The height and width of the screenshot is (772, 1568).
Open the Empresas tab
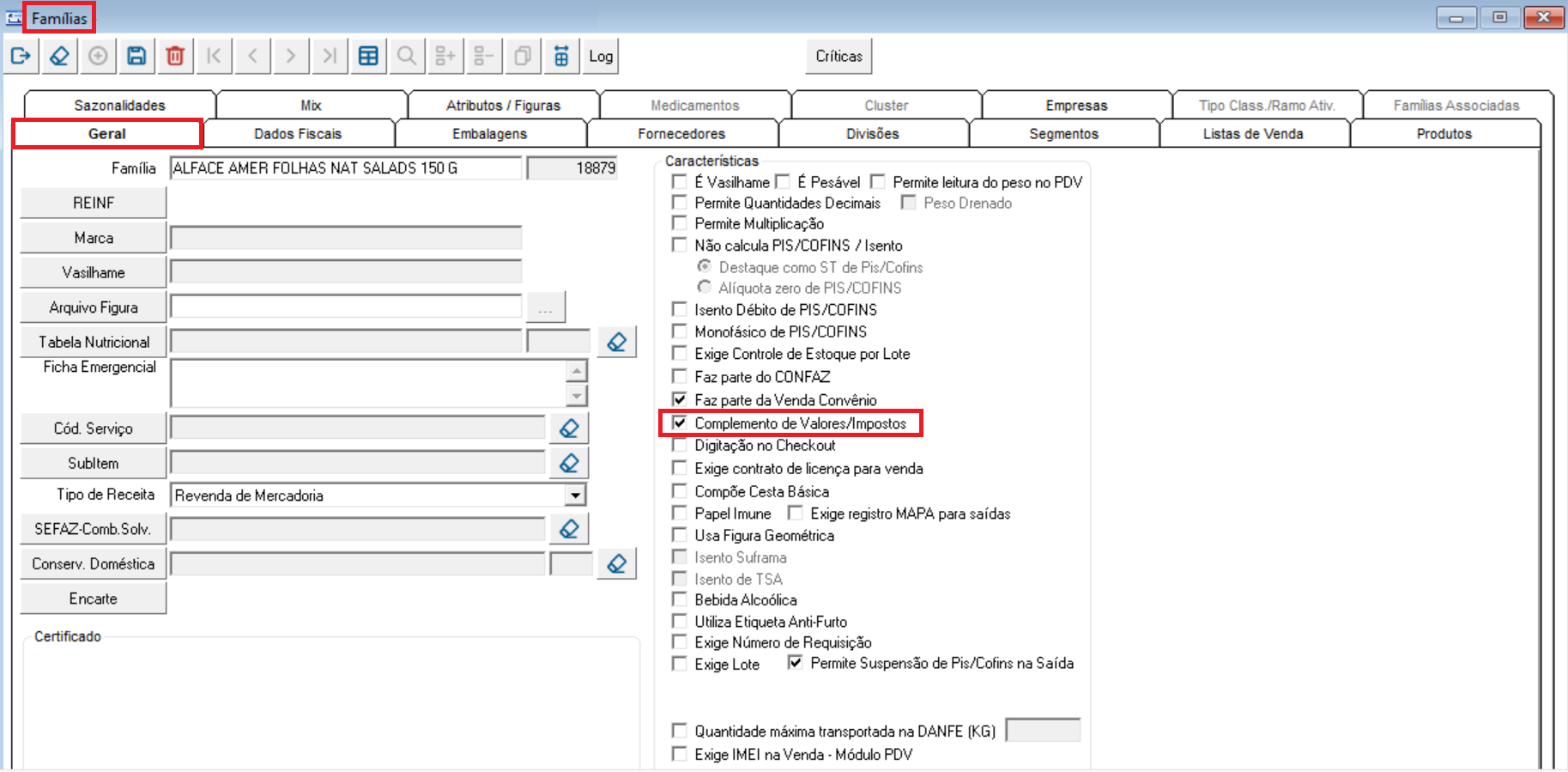(1076, 105)
